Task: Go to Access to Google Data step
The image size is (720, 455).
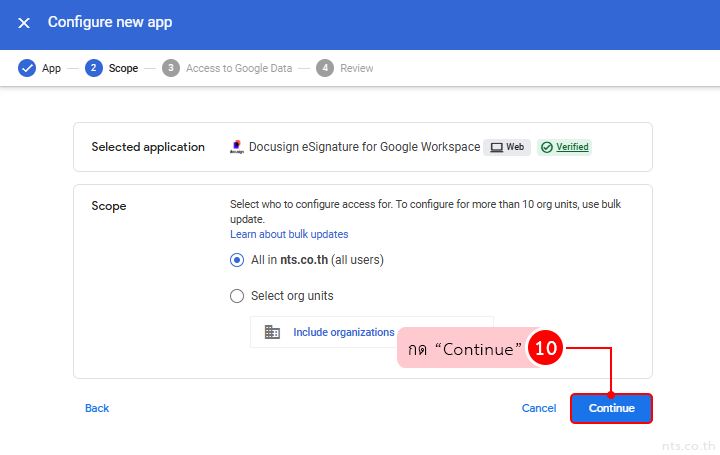Action: pyautogui.click(x=239, y=68)
